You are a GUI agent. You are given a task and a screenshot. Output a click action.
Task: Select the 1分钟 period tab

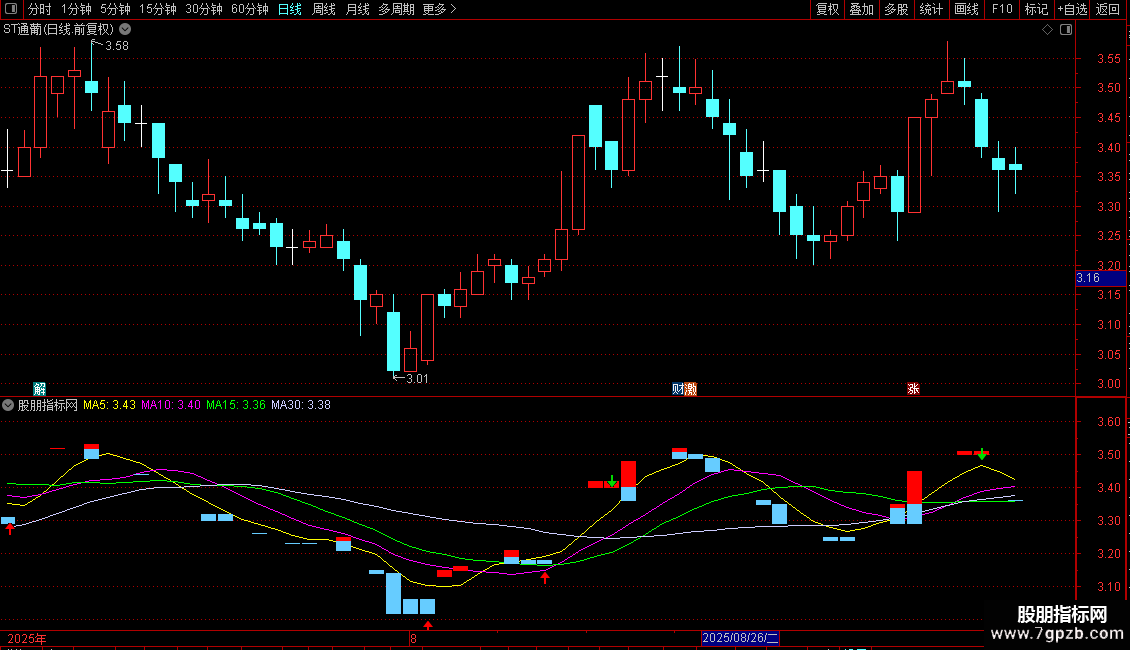[x=76, y=9]
